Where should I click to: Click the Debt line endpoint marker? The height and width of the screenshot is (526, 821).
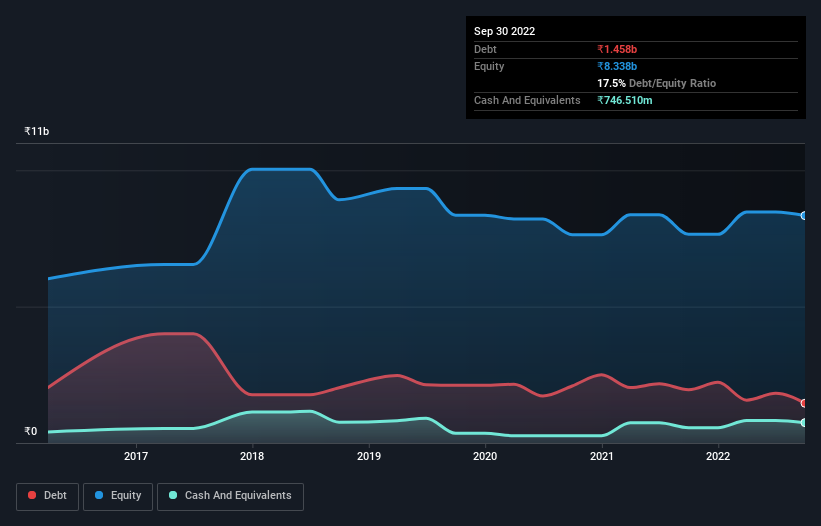[x=804, y=404]
